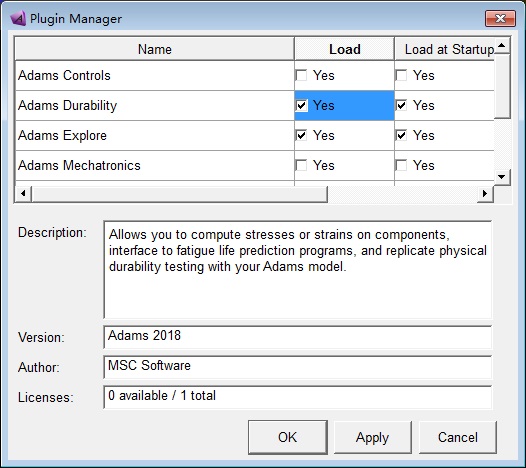Viewport: 526px width, 468px height.
Task: Check Load at Startup for Adams Controls
Action: (x=401, y=75)
